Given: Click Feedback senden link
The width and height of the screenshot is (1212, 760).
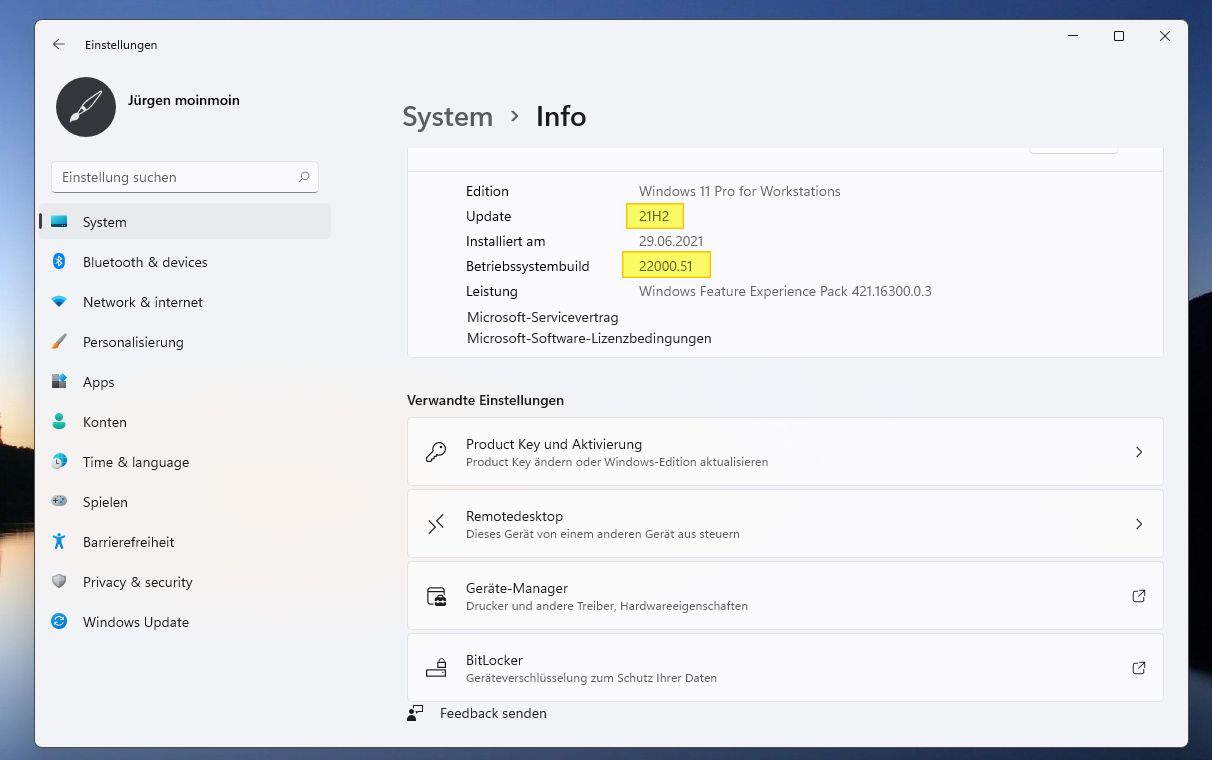Looking at the screenshot, I should [x=493, y=713].
